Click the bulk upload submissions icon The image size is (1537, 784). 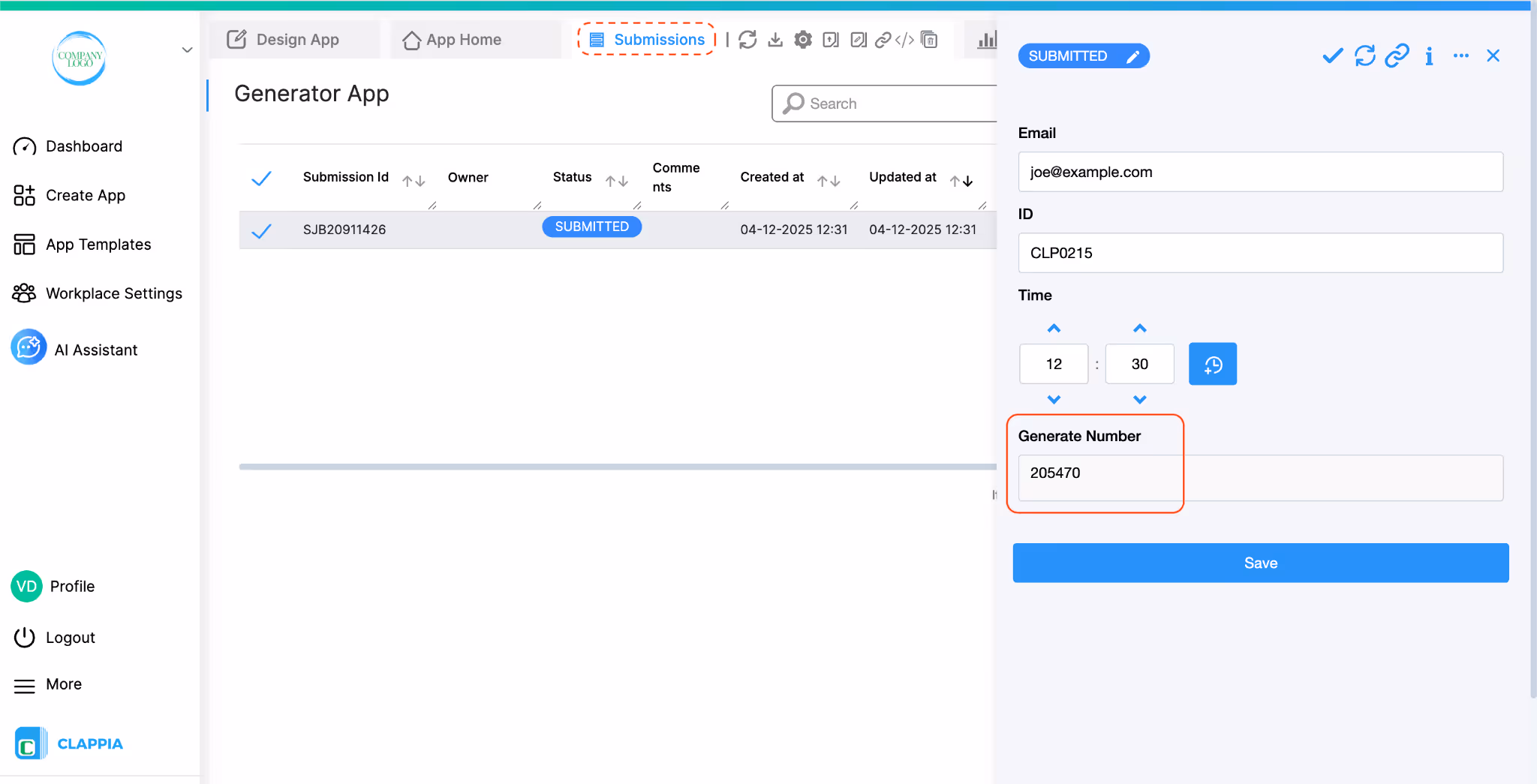831,40
